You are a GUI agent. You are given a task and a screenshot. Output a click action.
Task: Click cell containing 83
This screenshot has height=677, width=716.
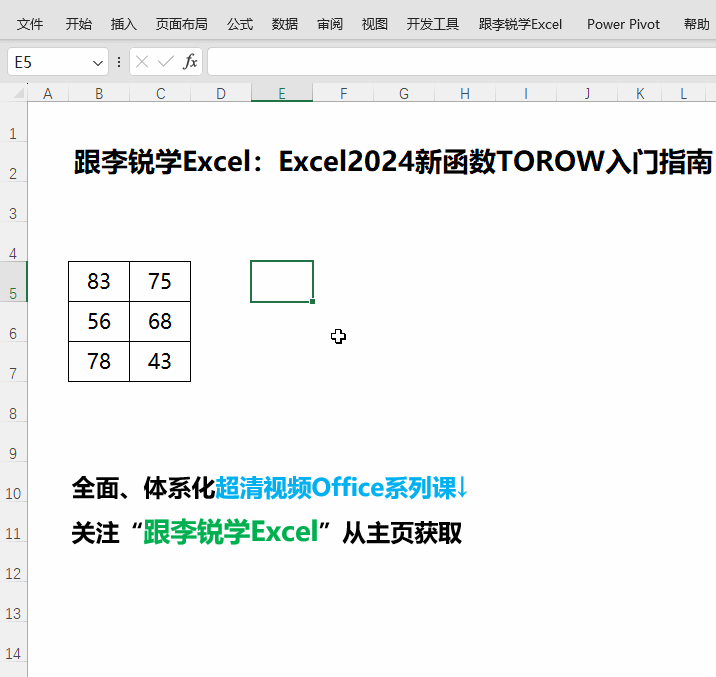click(99, 282)
